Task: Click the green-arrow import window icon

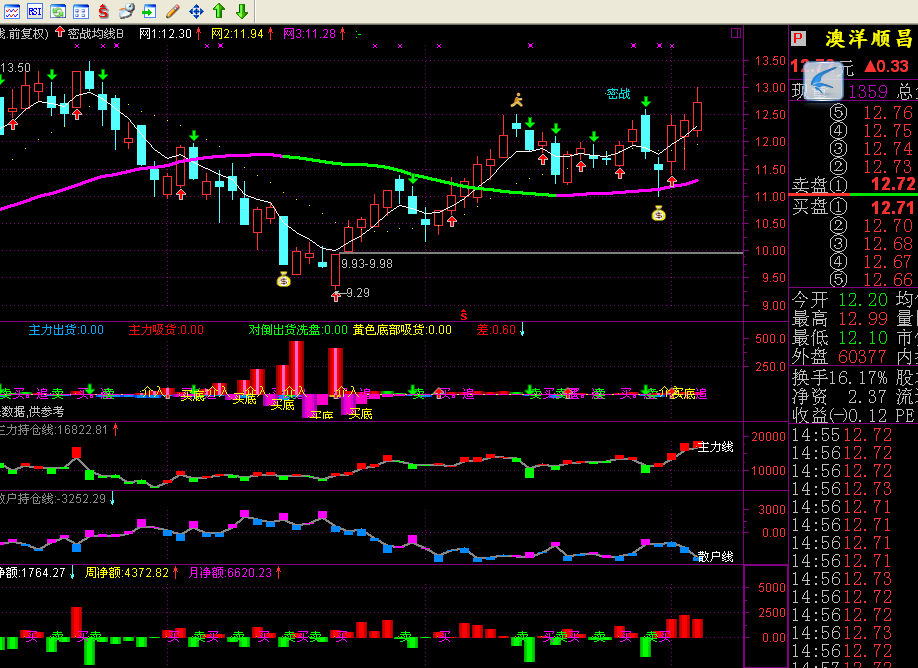Action: pyautogui.click(x=149, y=11)
